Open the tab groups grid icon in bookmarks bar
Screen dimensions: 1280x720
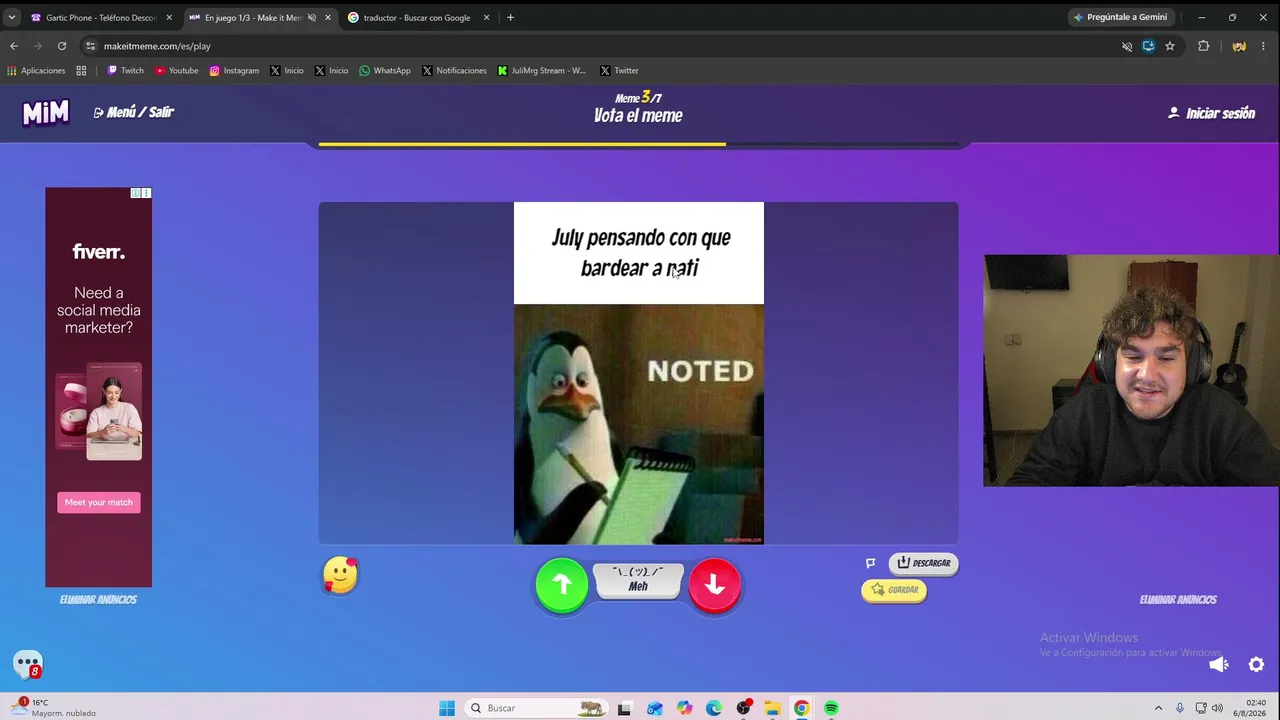pyautogui.click(x=81, y=71)
